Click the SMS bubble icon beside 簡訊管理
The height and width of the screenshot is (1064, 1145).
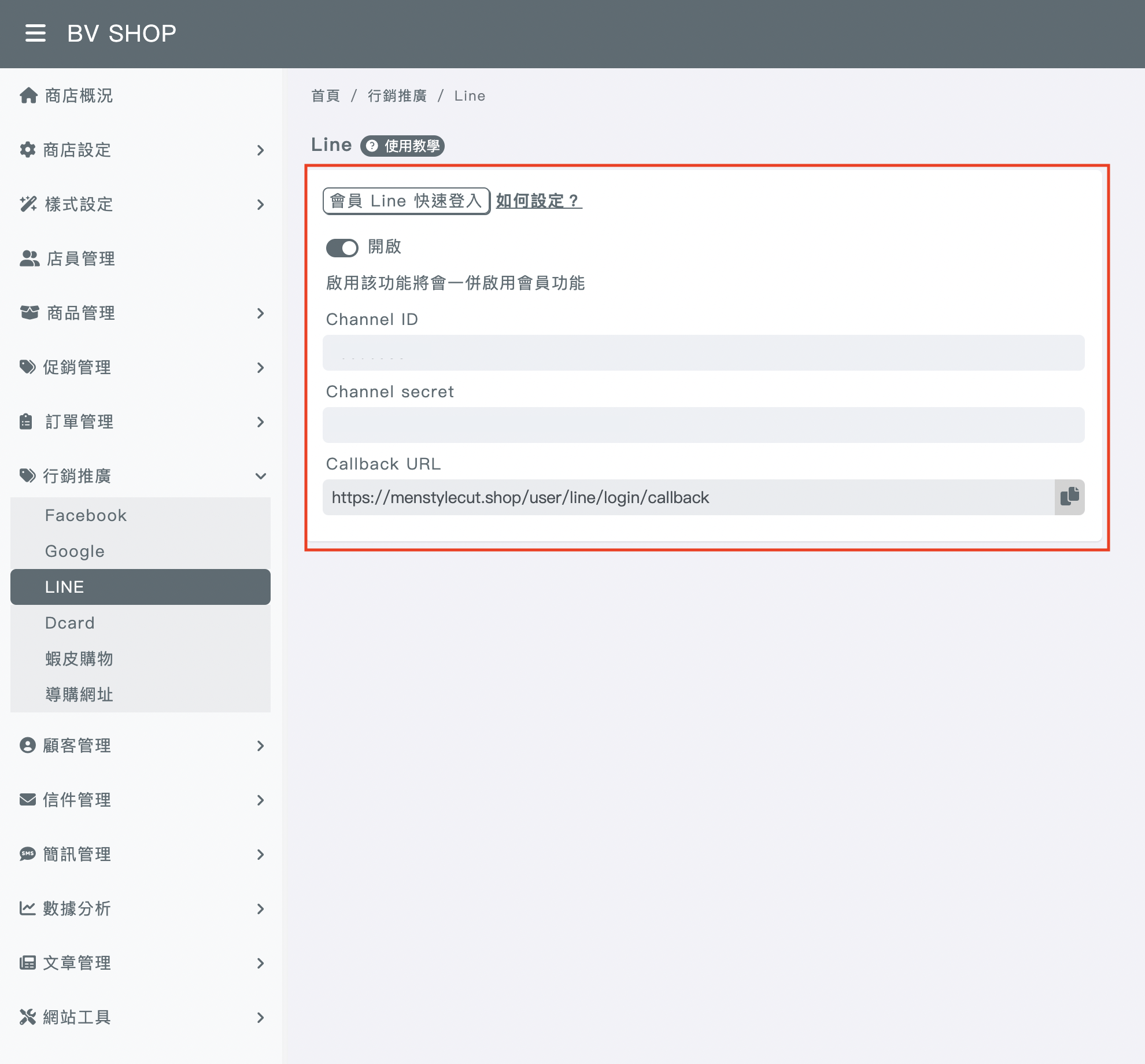click(27, 854)
